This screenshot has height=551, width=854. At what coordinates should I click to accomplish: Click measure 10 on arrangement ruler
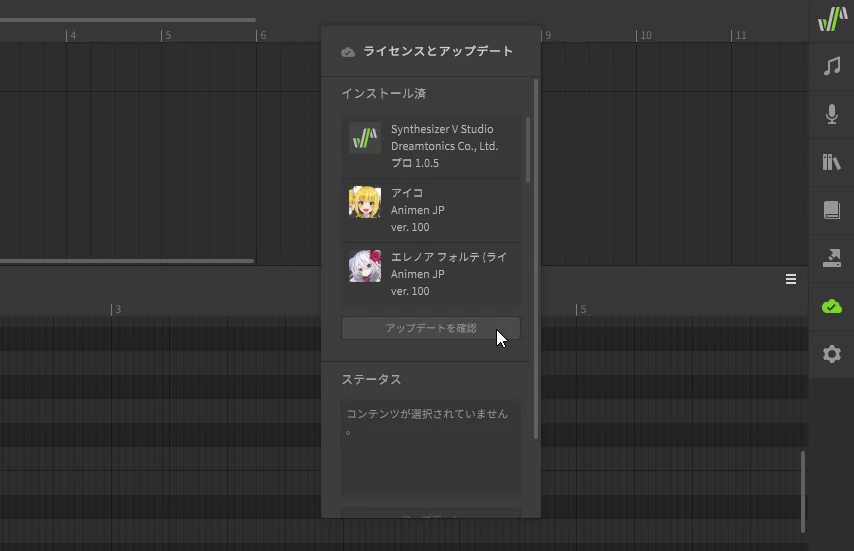point(645,35)
